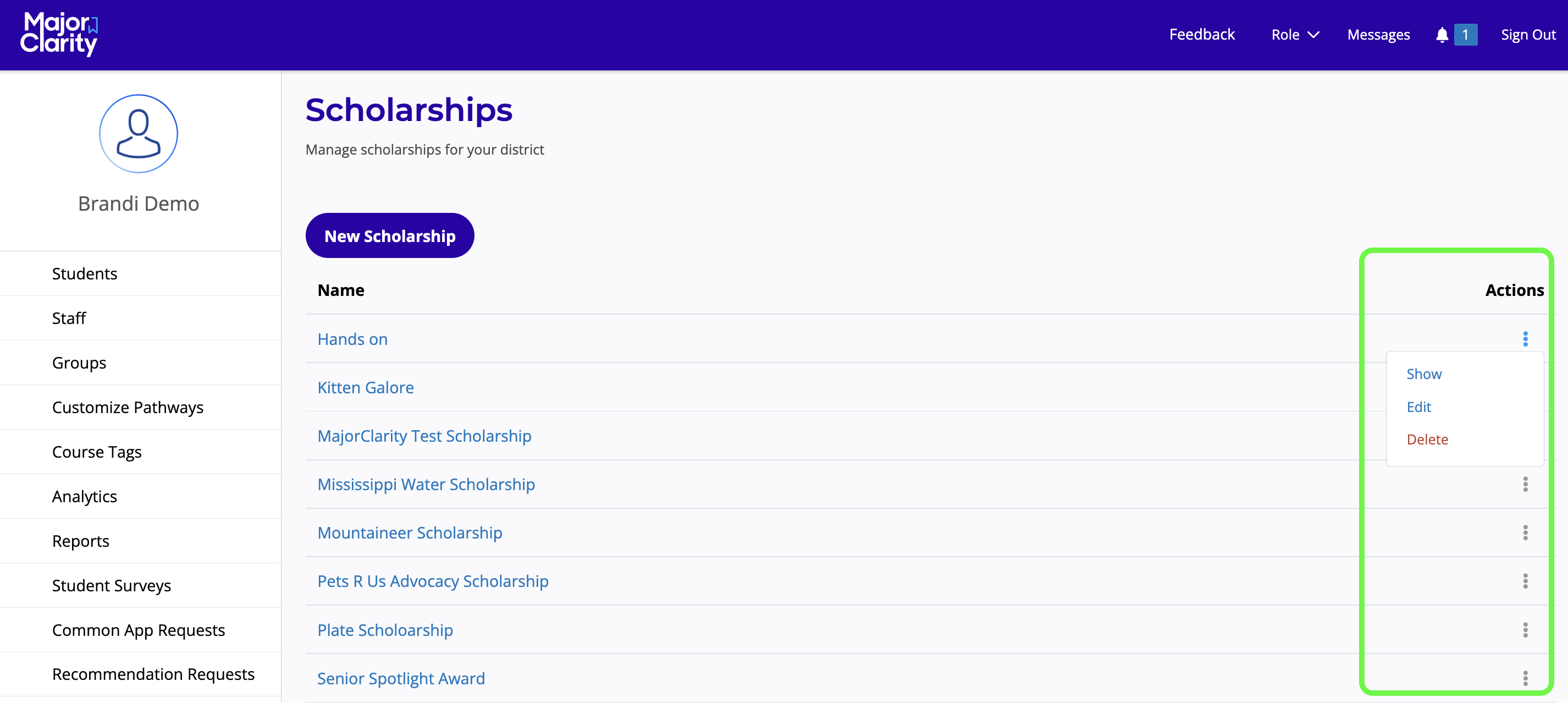1568x703 pixels.
Task: Click the New Scholarship button
Action: [390, 236]
